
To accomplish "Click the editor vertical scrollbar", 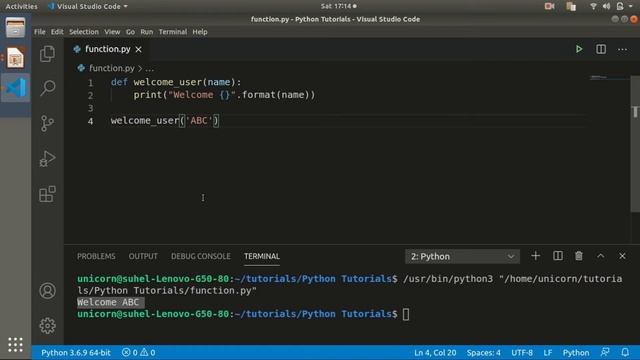I will click(x=635, y=144).
